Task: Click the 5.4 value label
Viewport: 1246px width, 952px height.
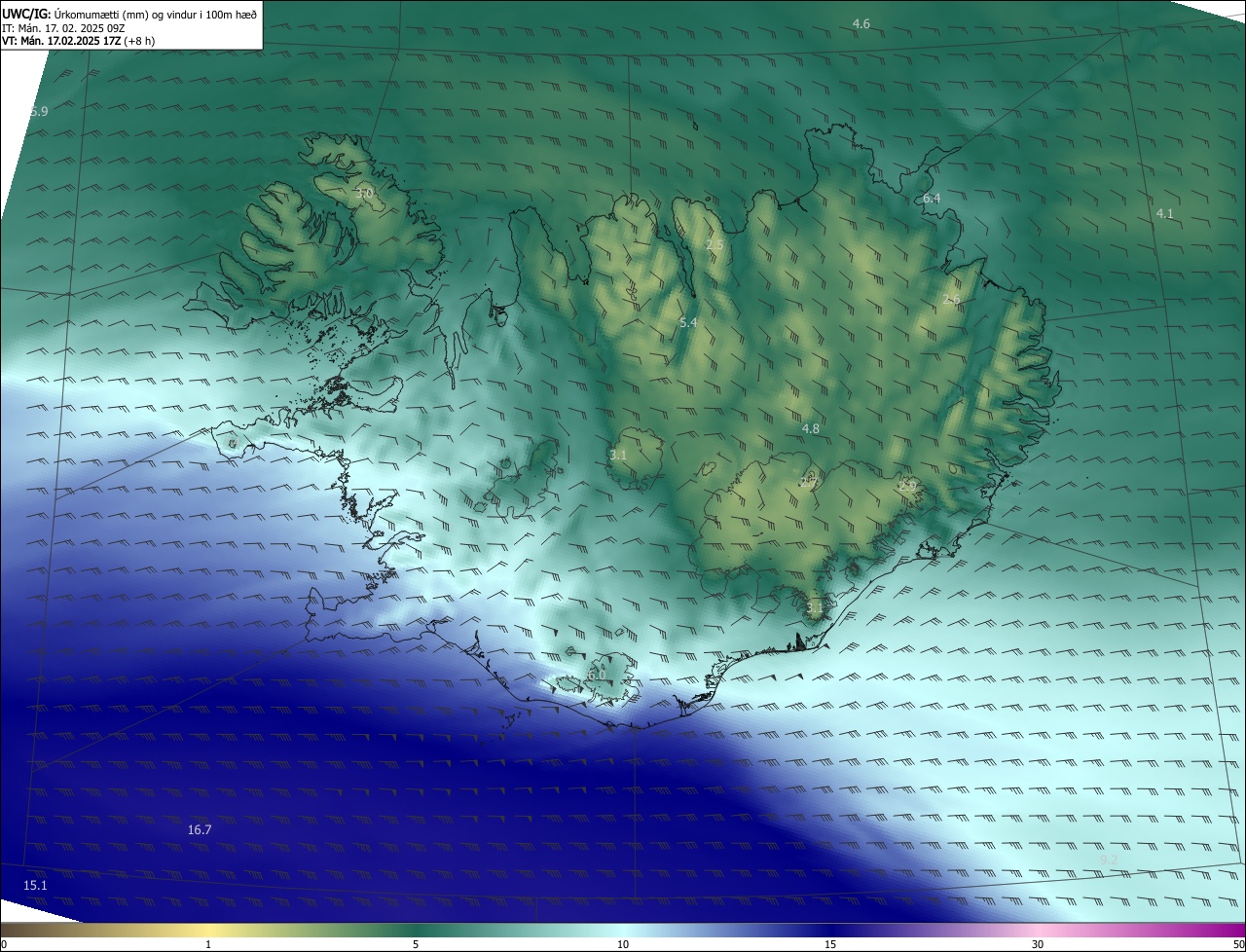Action: coord(688,322)
